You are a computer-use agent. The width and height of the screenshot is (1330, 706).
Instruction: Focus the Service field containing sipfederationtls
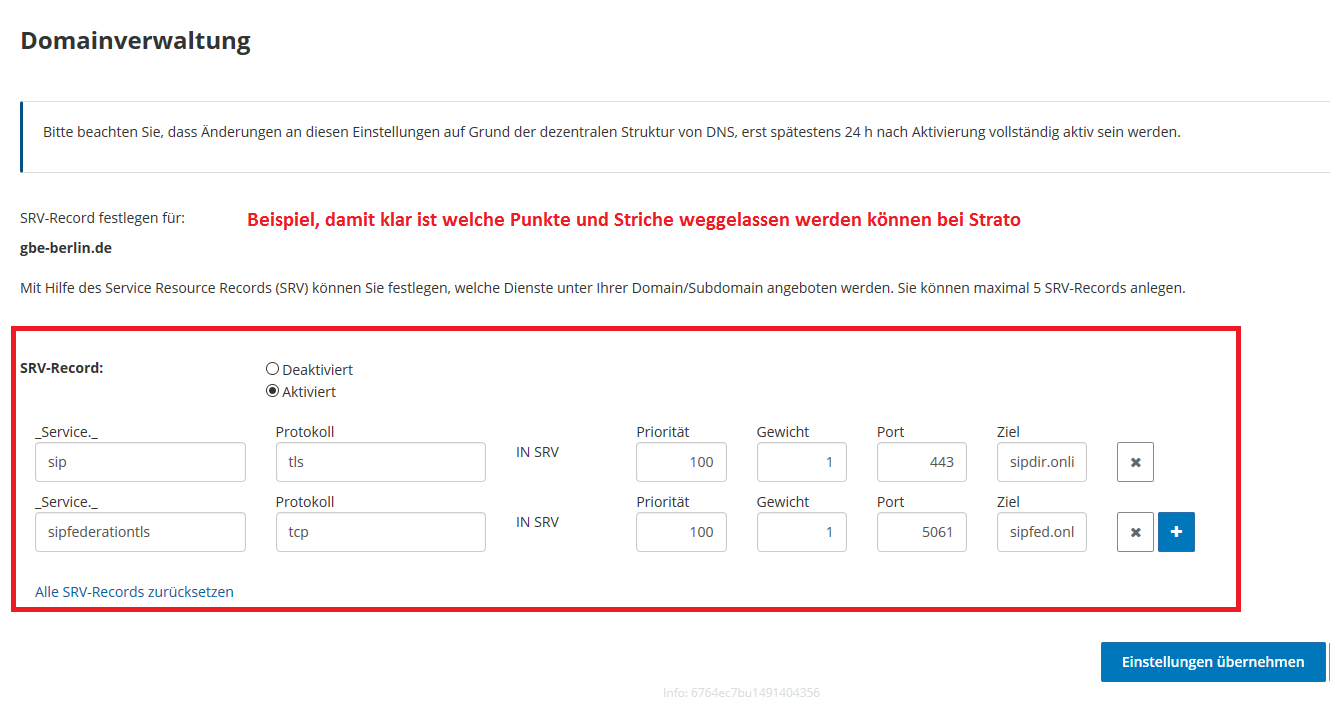(140, 532)
